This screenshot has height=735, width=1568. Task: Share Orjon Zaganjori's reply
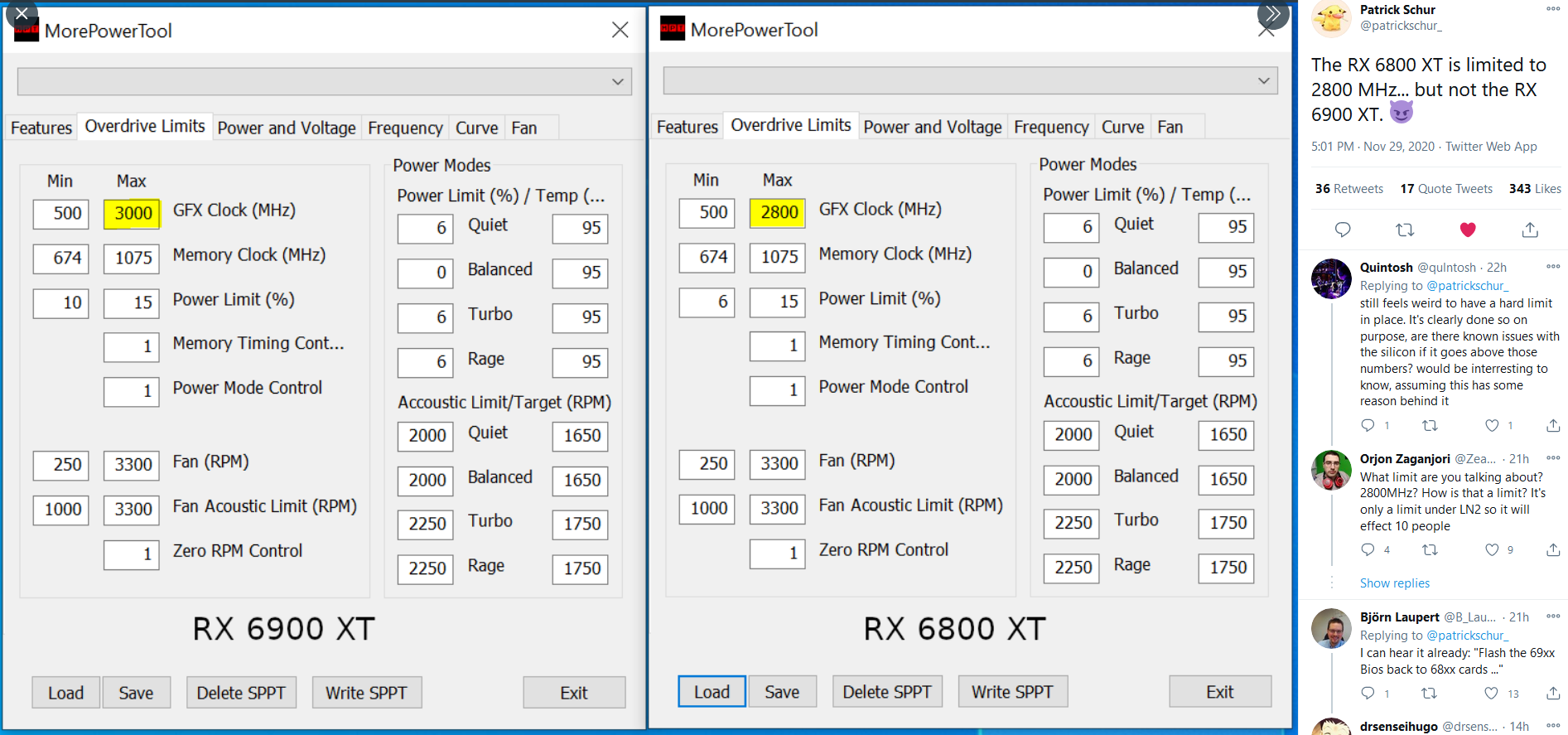coord(1553,549)
